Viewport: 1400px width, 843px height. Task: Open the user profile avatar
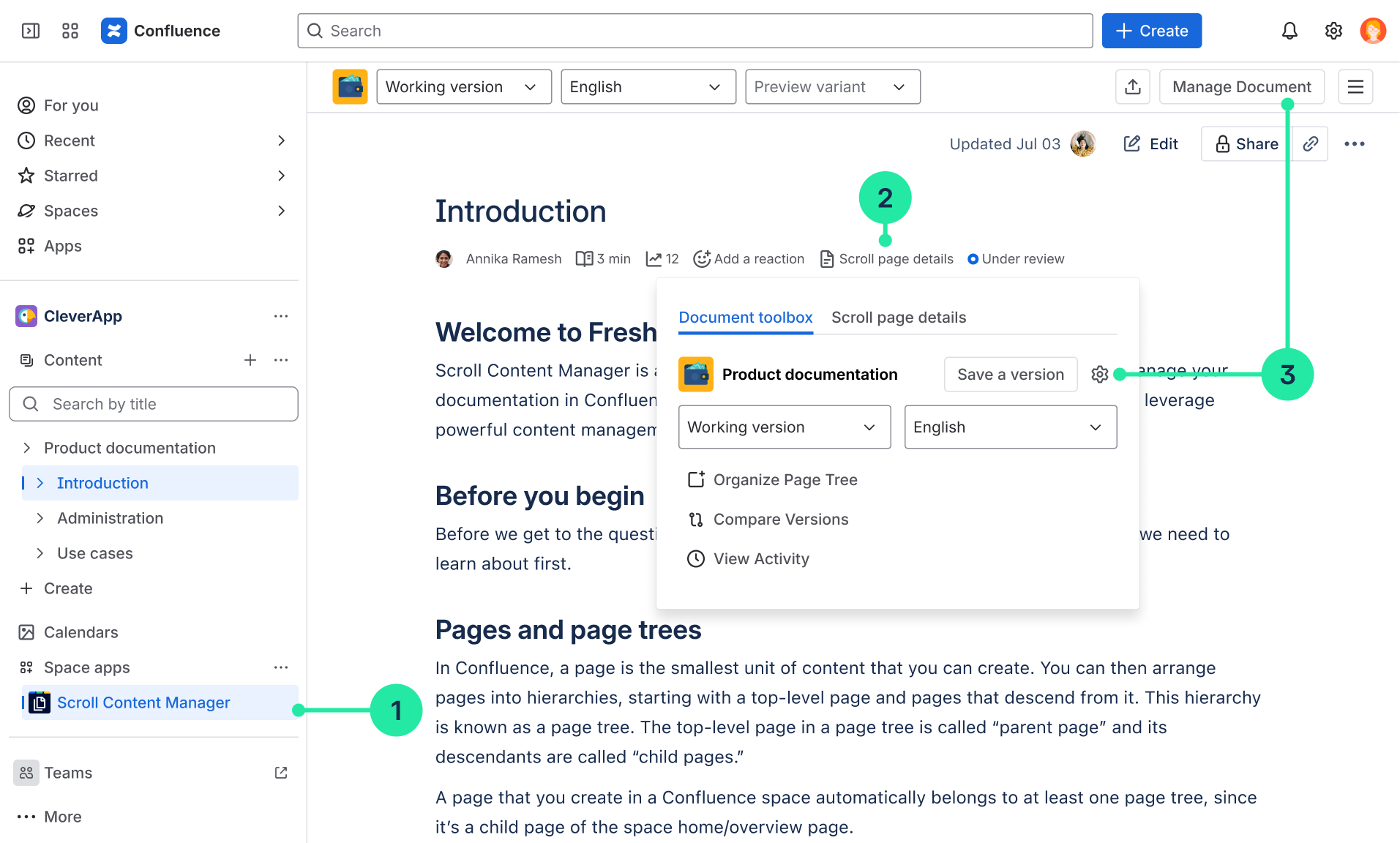click(x=1373, y=31)
